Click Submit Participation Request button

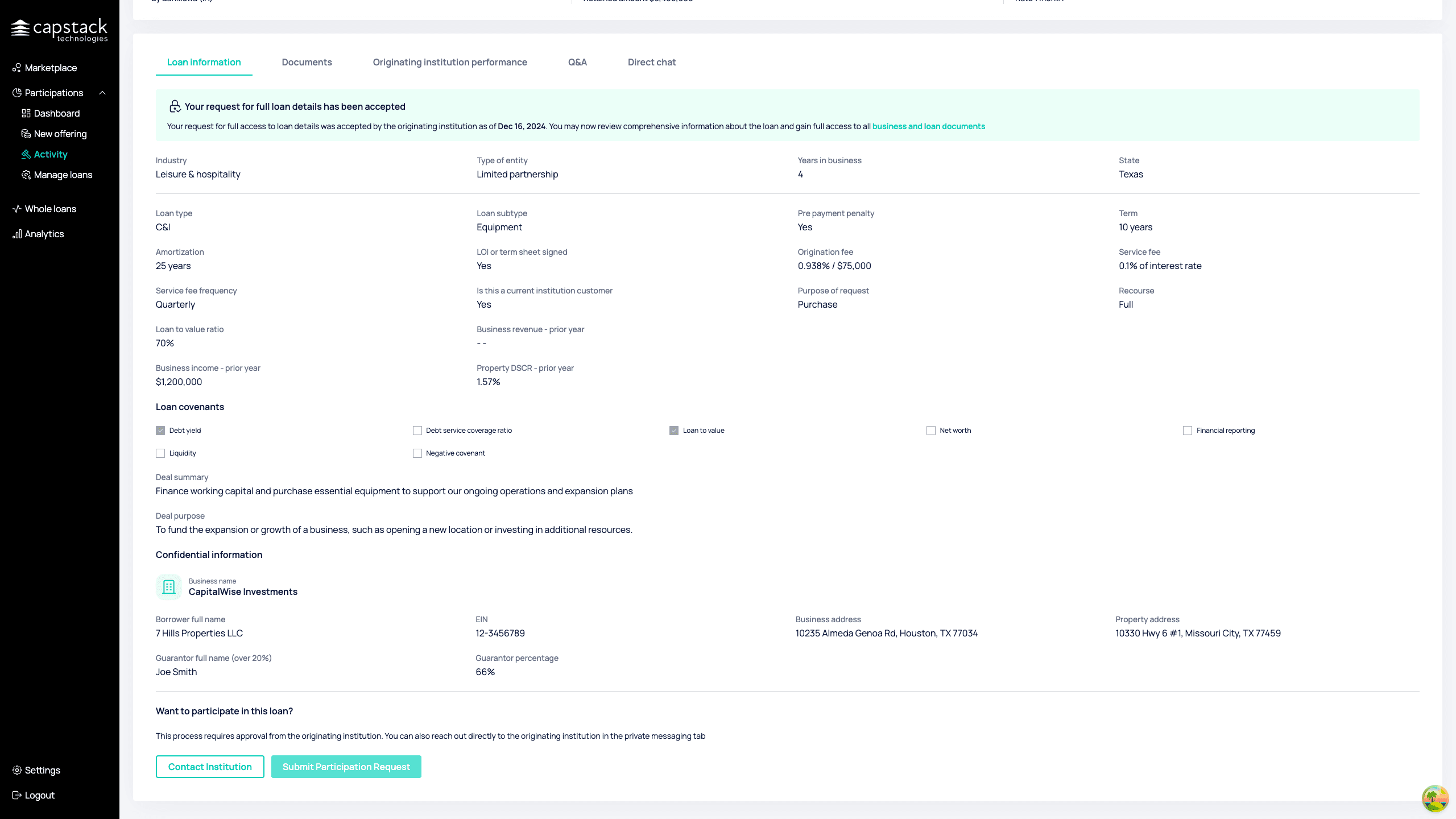[346, 767]
